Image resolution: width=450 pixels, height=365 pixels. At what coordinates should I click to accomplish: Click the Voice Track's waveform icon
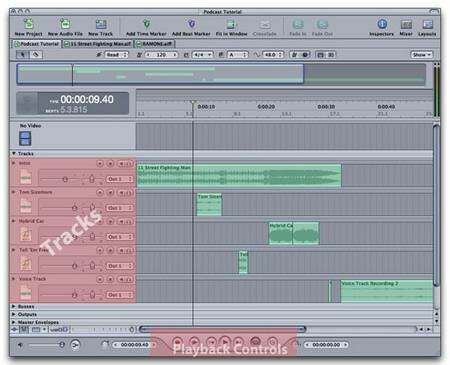tap(26, 293)
